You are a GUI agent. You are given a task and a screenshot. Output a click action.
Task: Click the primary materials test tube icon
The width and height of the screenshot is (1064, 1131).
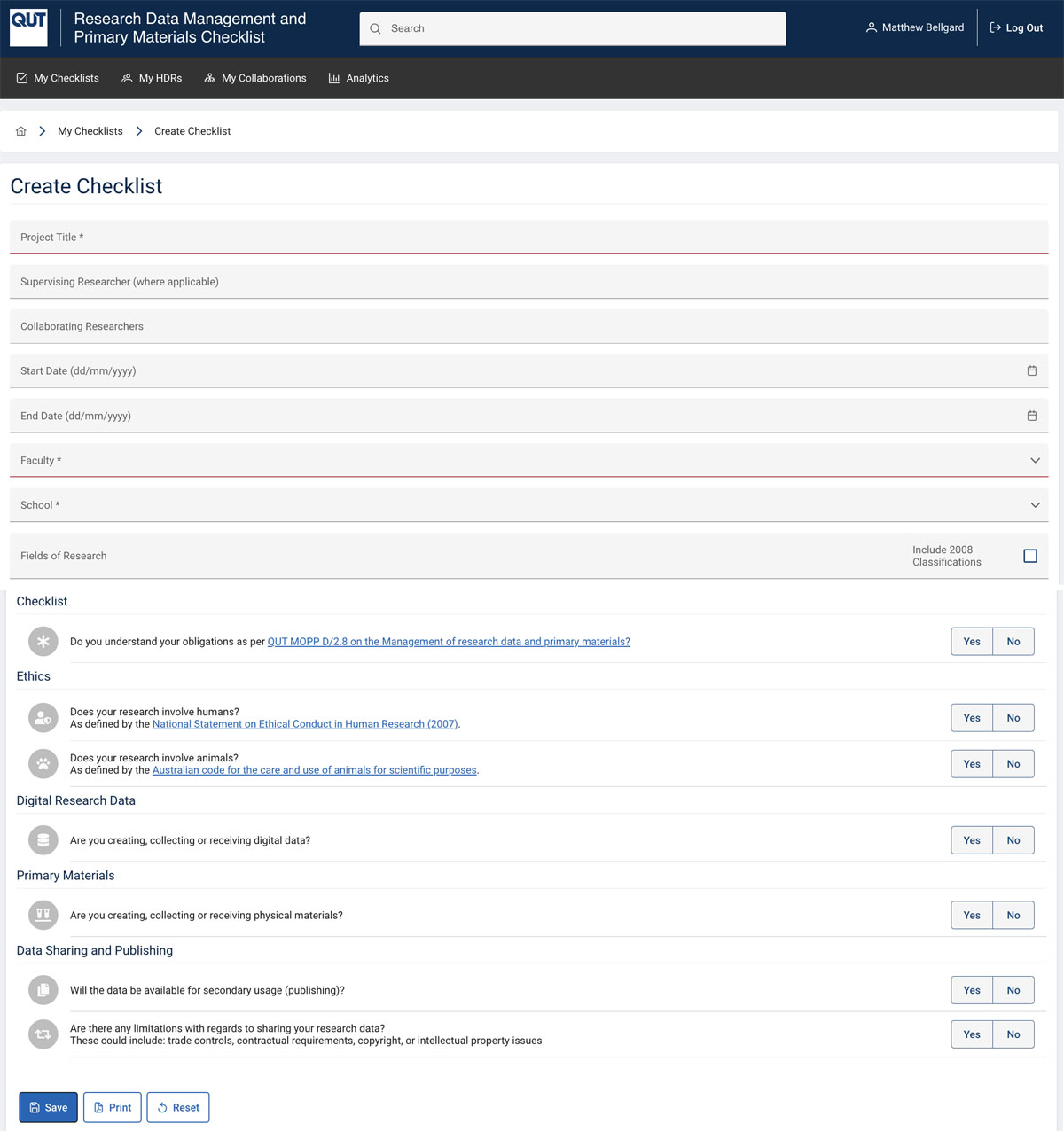(x=43, y=915)
